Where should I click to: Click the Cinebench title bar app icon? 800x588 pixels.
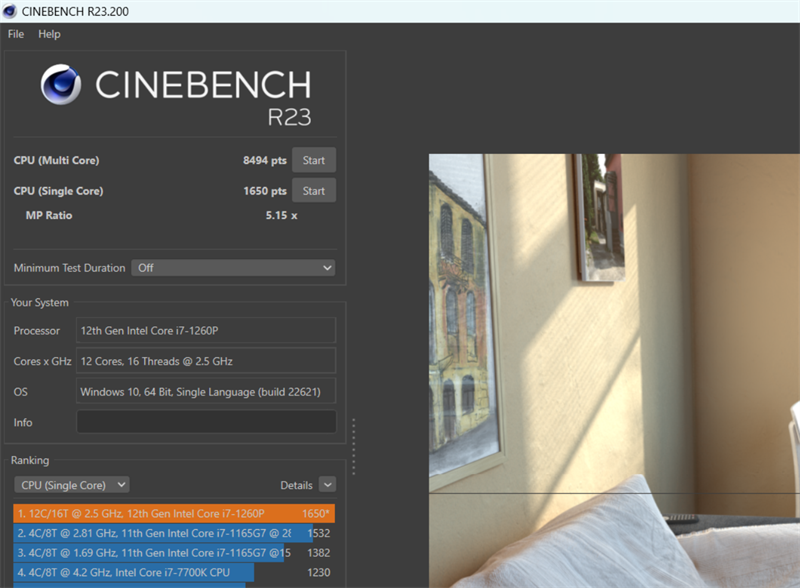tap(9, 11)
